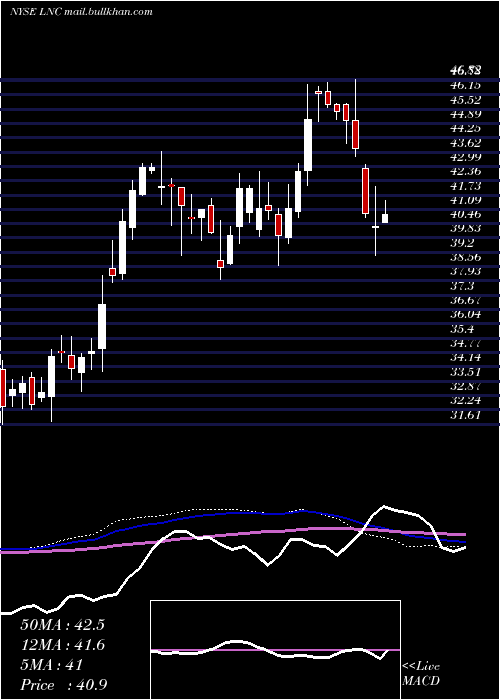Click the 46.15 price axis label

[465, 85]
